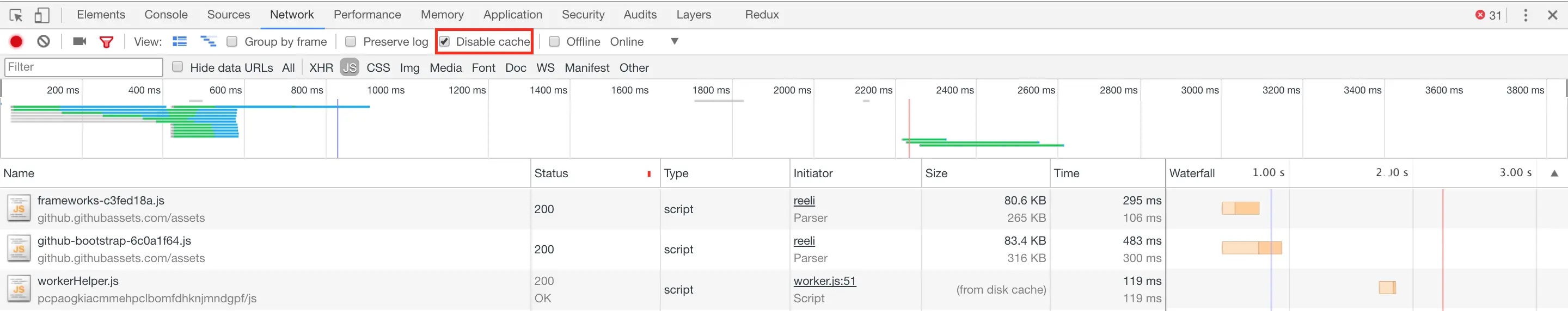The image size is (1568, 311).
Task: Toggle the overview view icon
Action: click(x=209, y=41)
